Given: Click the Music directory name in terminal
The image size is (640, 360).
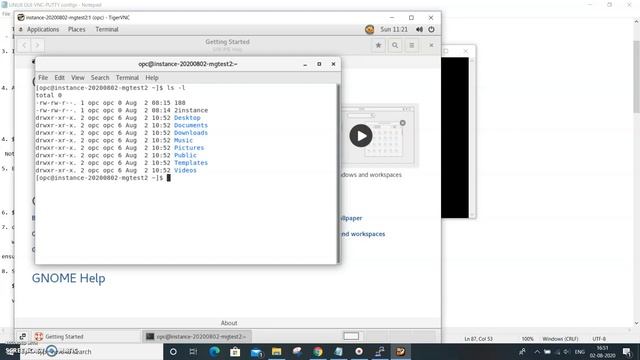Looking at the screenshot, I should [x=183, y=140].
